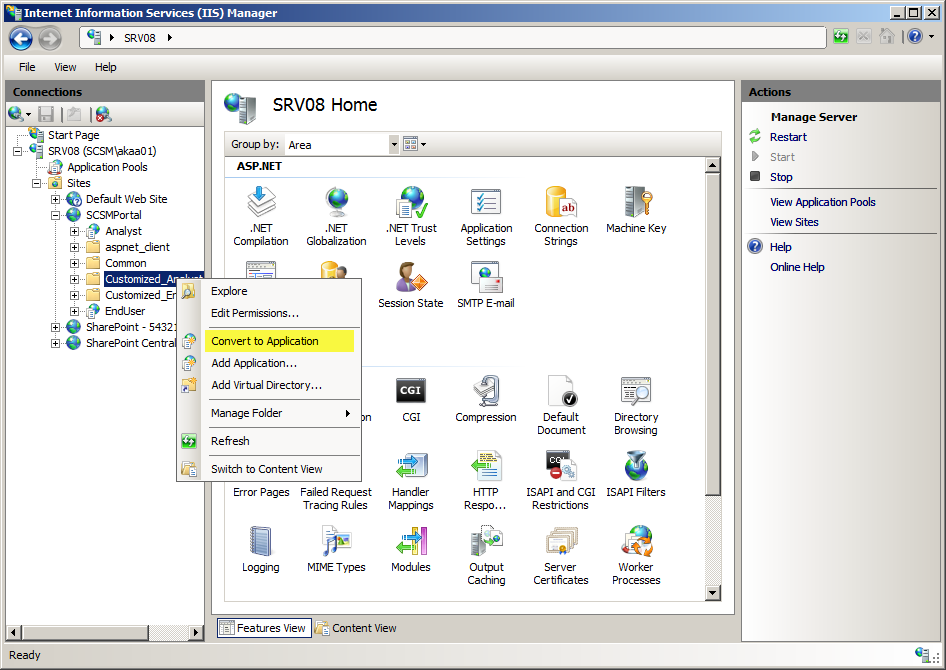946x670 pixels.
Task: Click the help question mark toolbar icon
Action: coord(915,37)
